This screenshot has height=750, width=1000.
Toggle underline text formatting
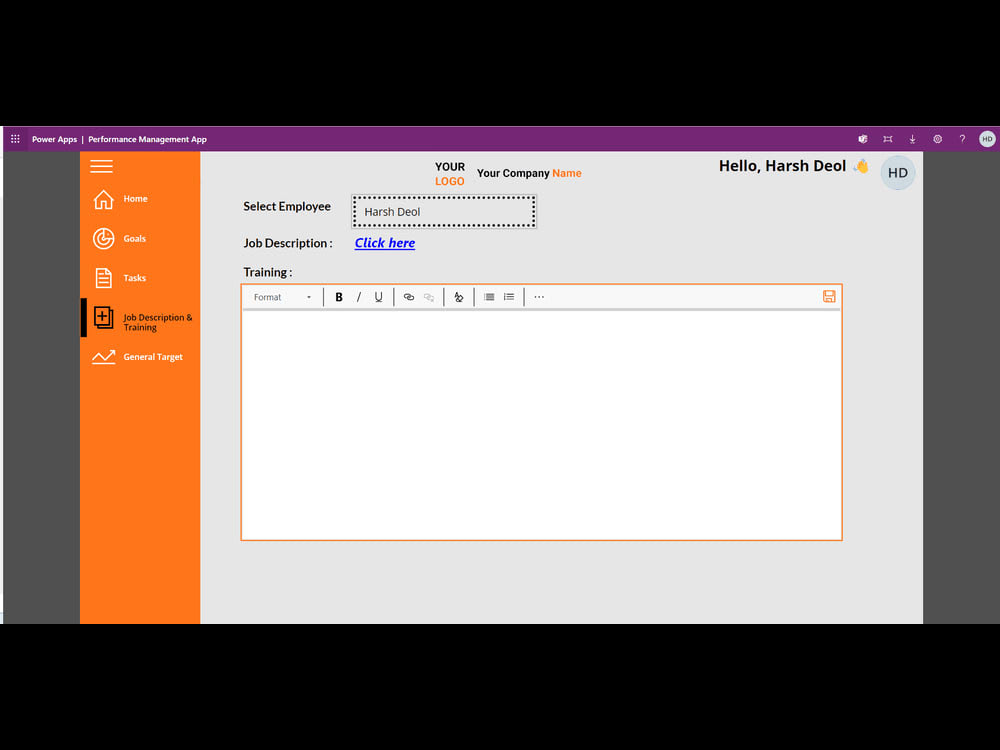[x=378, y=296]
